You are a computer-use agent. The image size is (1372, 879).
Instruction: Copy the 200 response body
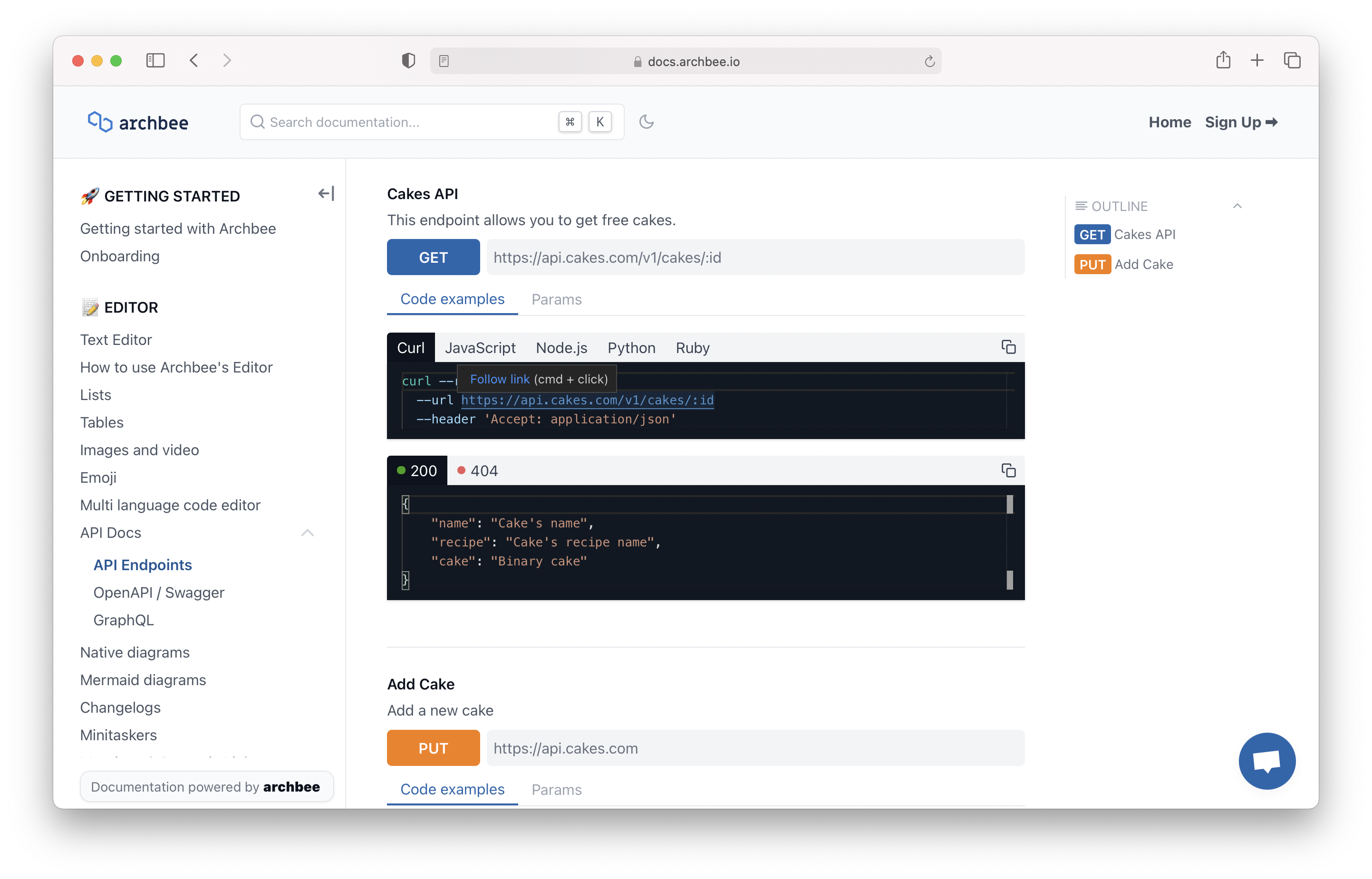(1008, 470)
